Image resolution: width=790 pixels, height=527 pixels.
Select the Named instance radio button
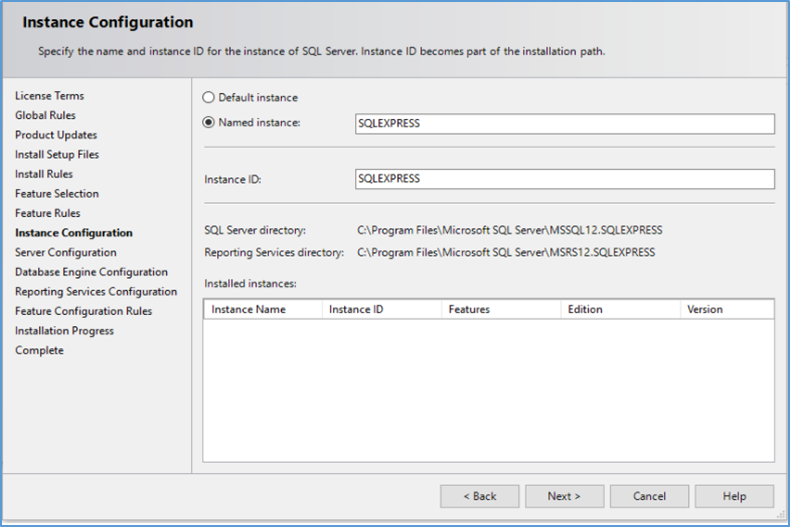tap(208, 122)
